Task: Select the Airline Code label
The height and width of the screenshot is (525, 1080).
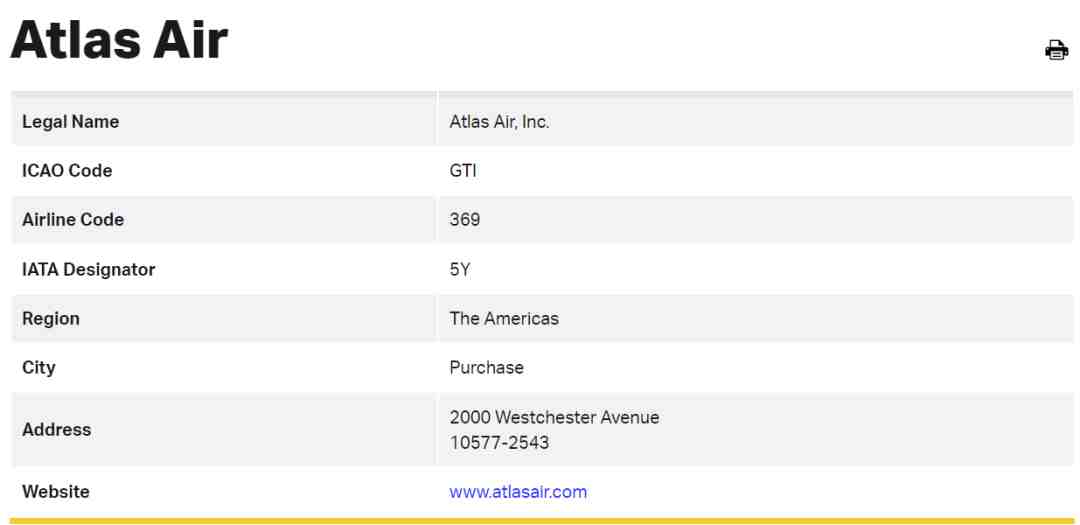Action: [73, 220]
